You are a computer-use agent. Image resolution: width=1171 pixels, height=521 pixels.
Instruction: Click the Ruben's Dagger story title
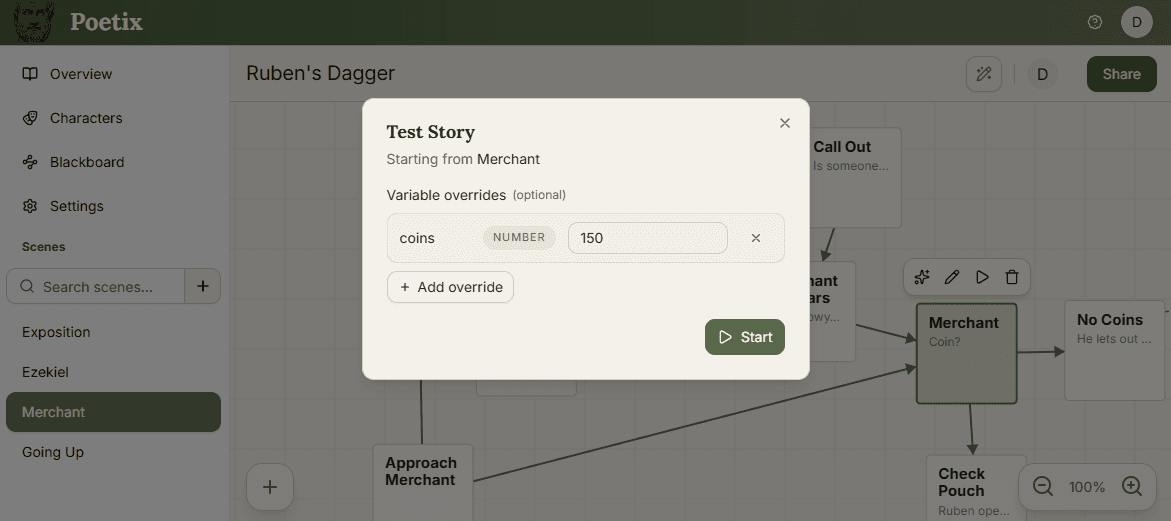pos(320,73)
